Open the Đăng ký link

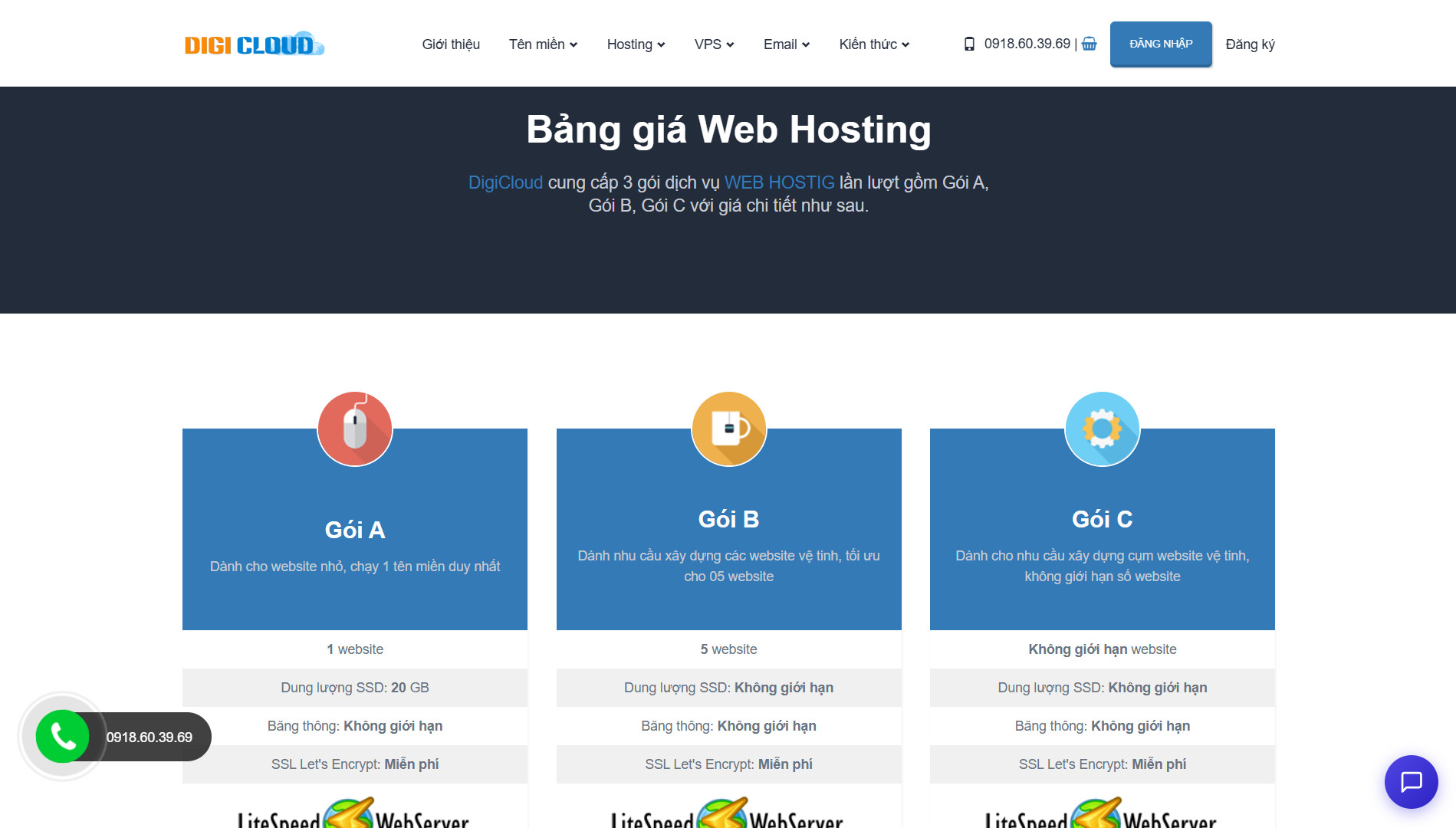coord(1250,44)
